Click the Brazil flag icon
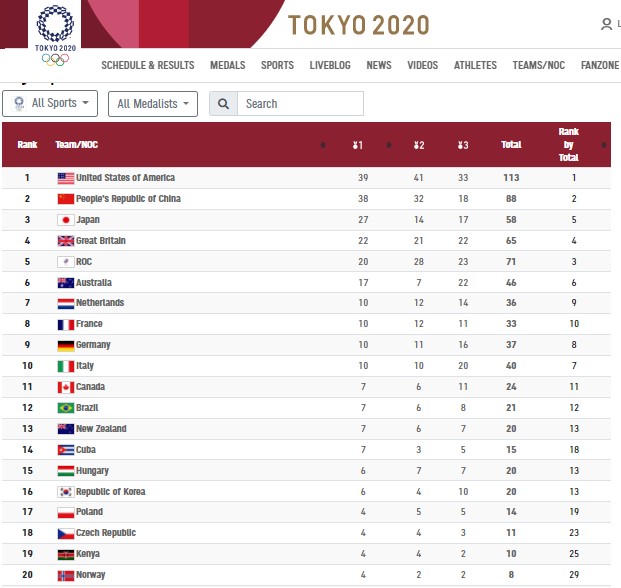 [66, 408]
